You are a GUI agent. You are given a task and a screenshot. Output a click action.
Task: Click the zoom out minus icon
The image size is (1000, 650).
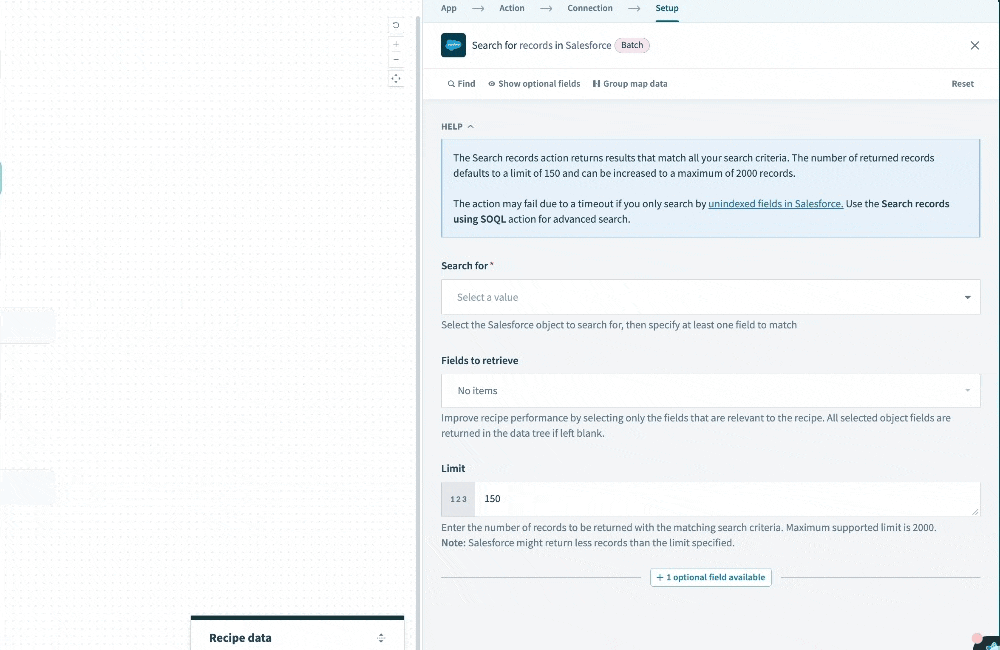[x=396, y=59]
